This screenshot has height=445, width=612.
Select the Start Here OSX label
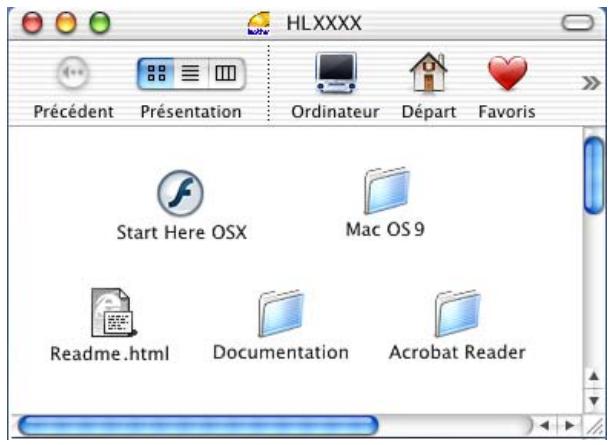[182, 233]
